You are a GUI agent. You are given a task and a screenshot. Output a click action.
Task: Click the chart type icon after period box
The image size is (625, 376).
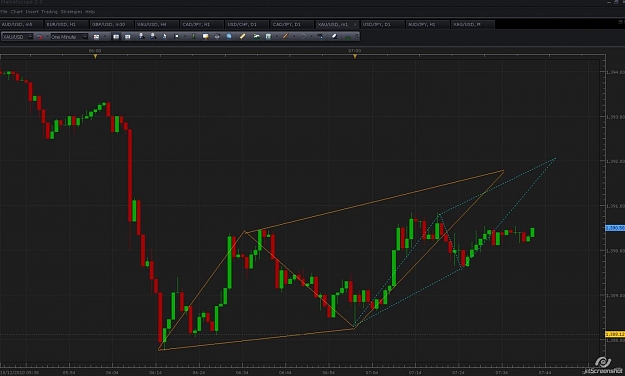click(x=96, y=37)
